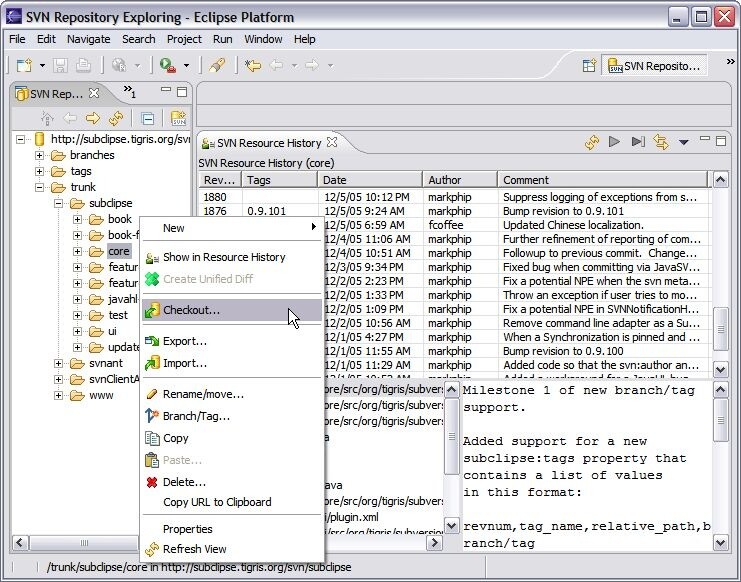This screenshot has width=741, height=582.
Task: Open the Project menu
Action: coord(184,39)
